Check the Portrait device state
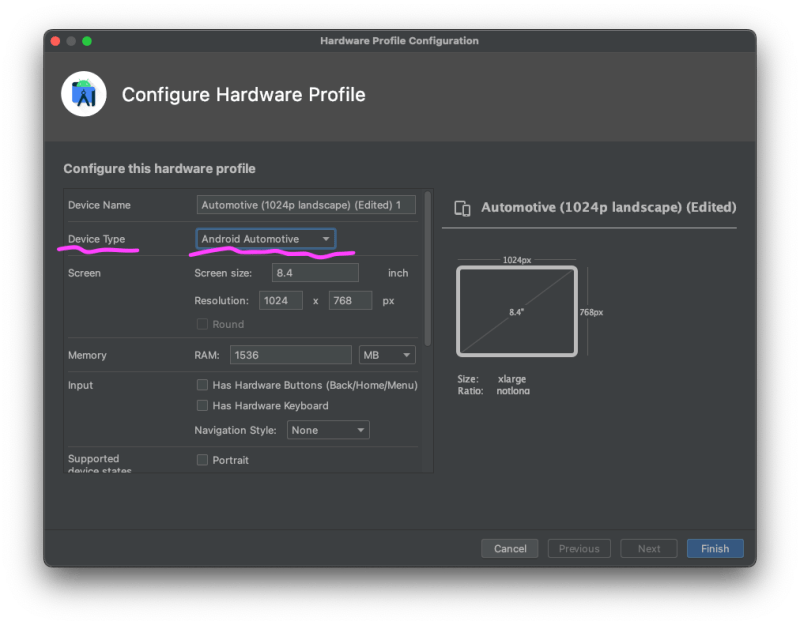The image size is (800, 625). click(203, 460)
